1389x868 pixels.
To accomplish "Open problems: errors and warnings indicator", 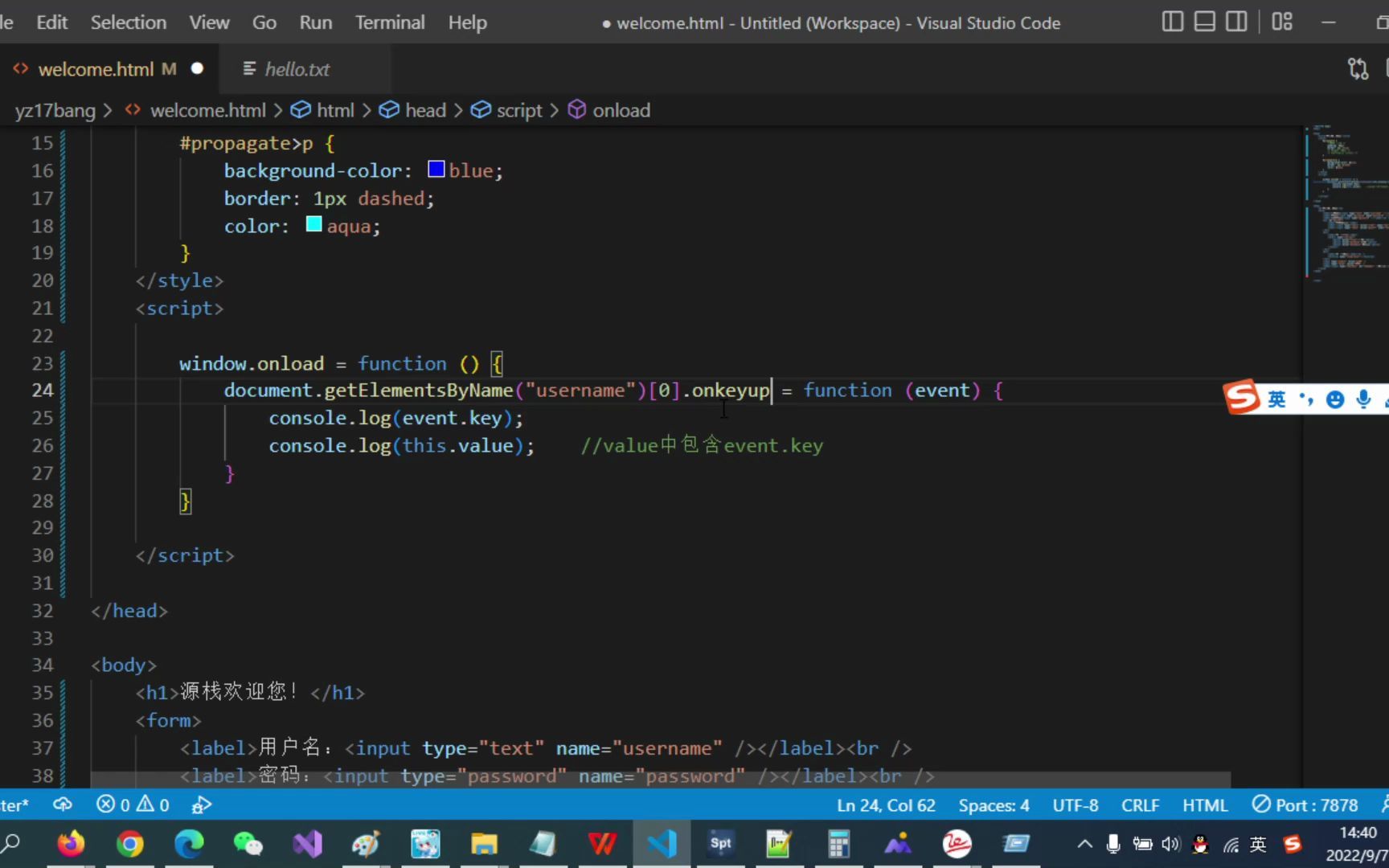I will click(x=133, y=805).
